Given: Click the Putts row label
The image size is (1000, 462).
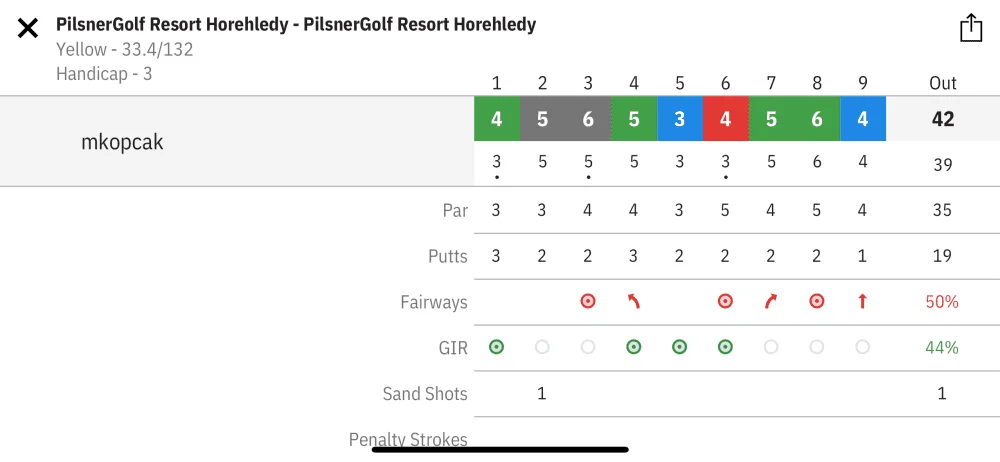Looking at the screenshot, I should point(448,257).
